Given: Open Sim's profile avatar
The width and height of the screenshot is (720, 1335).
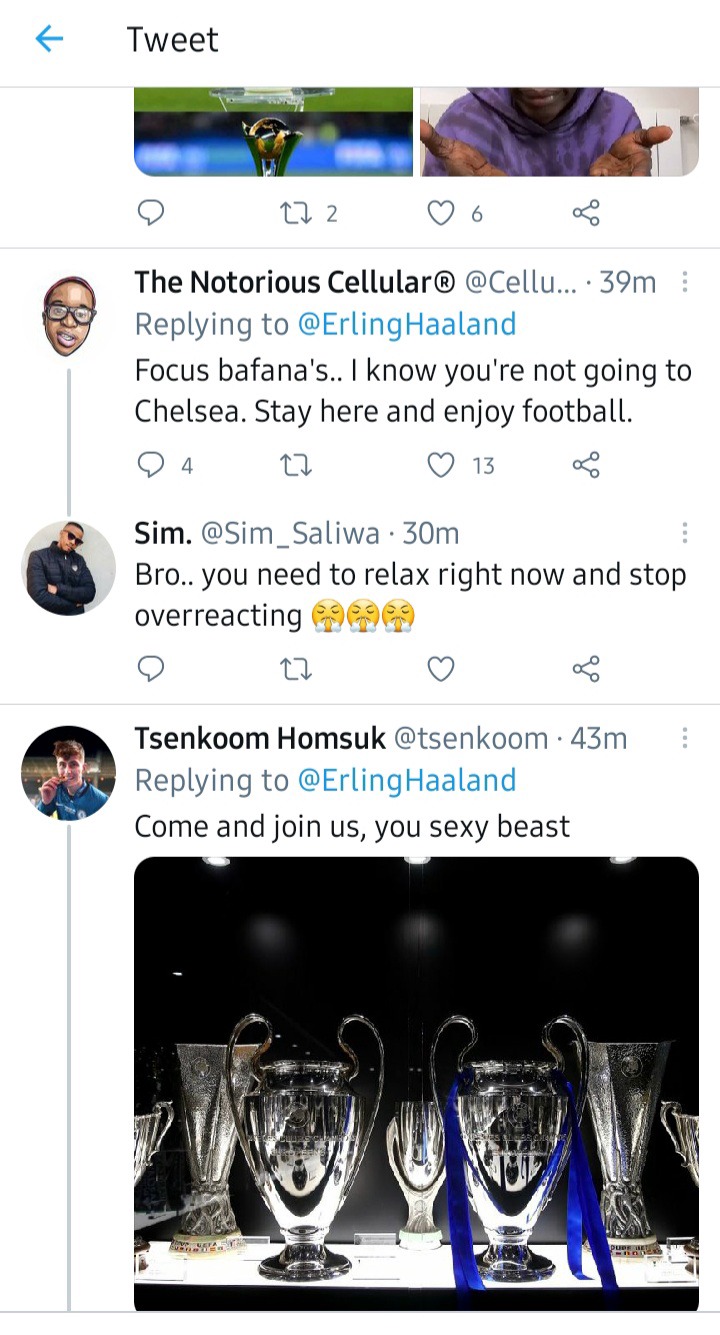Looking at the screenshot, I should click(69, 567).
